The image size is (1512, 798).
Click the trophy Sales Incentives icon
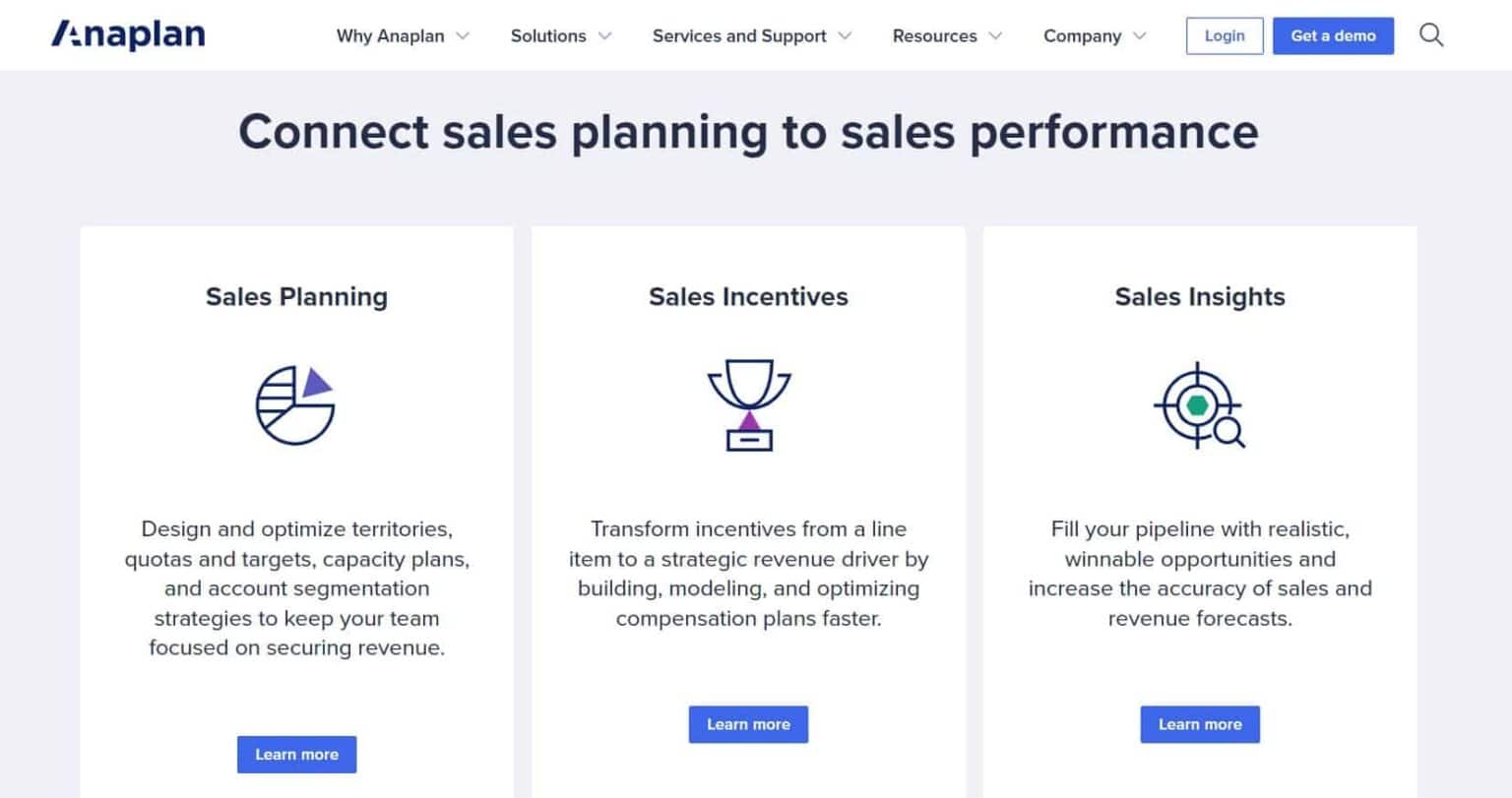pyautogui.click(x=748, y=404)
